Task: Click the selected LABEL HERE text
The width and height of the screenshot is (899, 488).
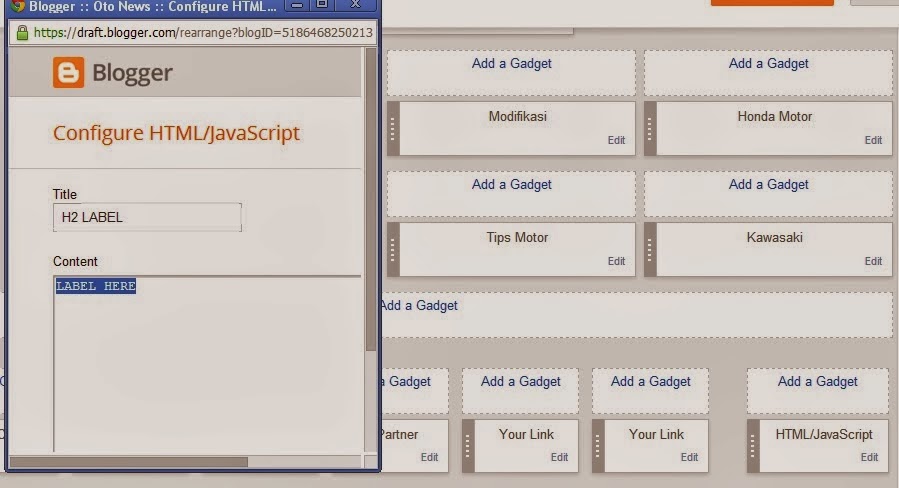Action: click(96, 286)
